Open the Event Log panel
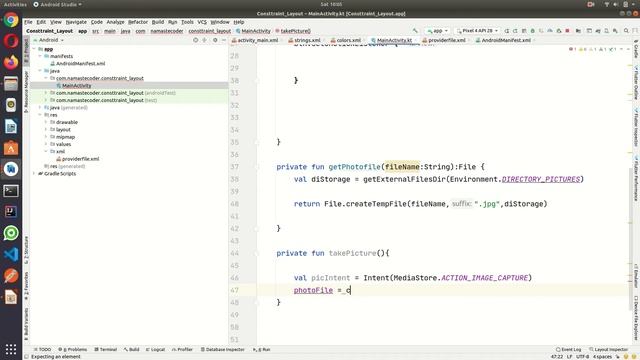The image size is (640, 360). pyautogui.click(x=569, y=350)
